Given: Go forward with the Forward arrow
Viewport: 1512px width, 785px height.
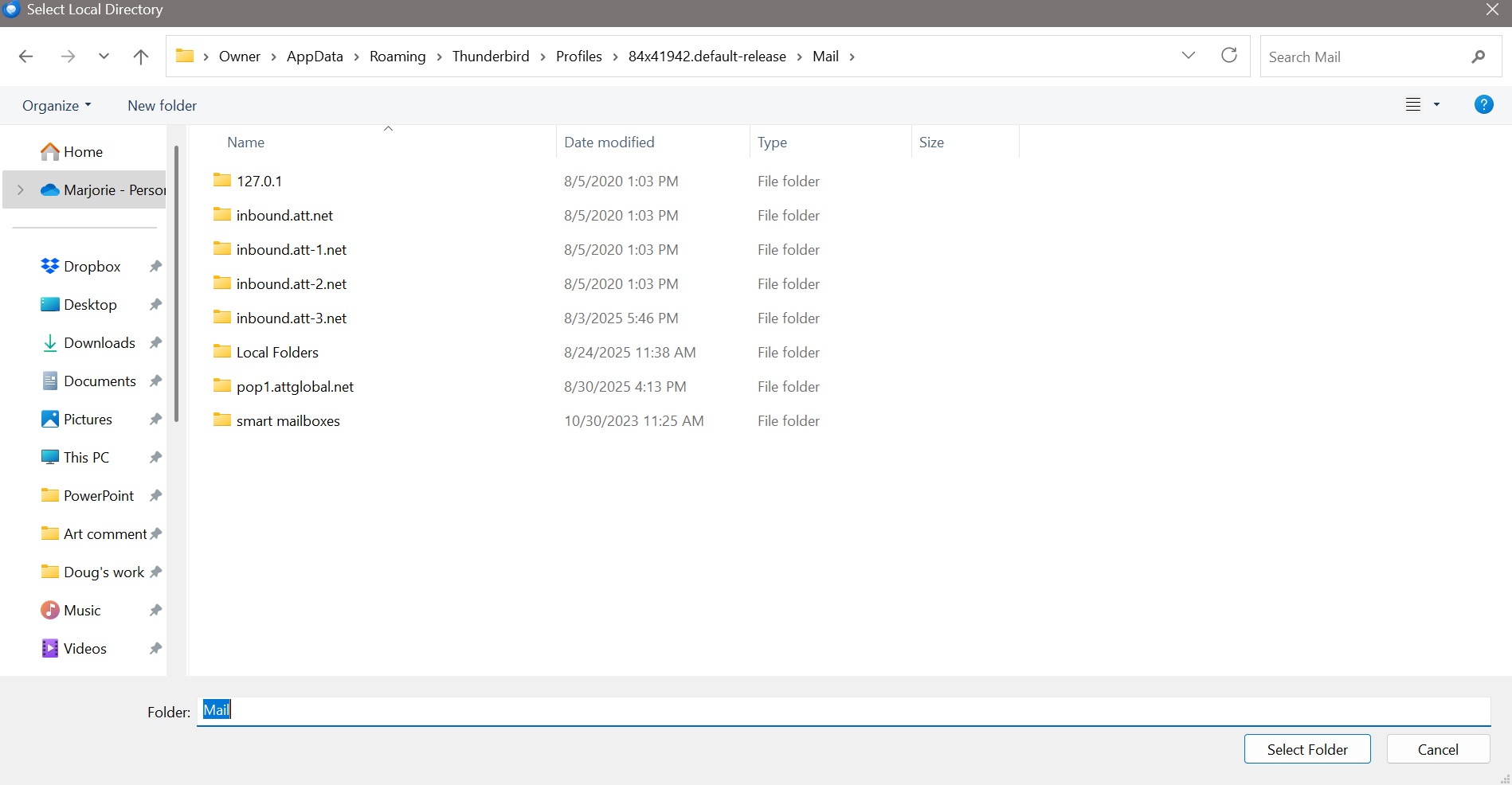Looking at the screenshot, I should (x=69, y=57).
